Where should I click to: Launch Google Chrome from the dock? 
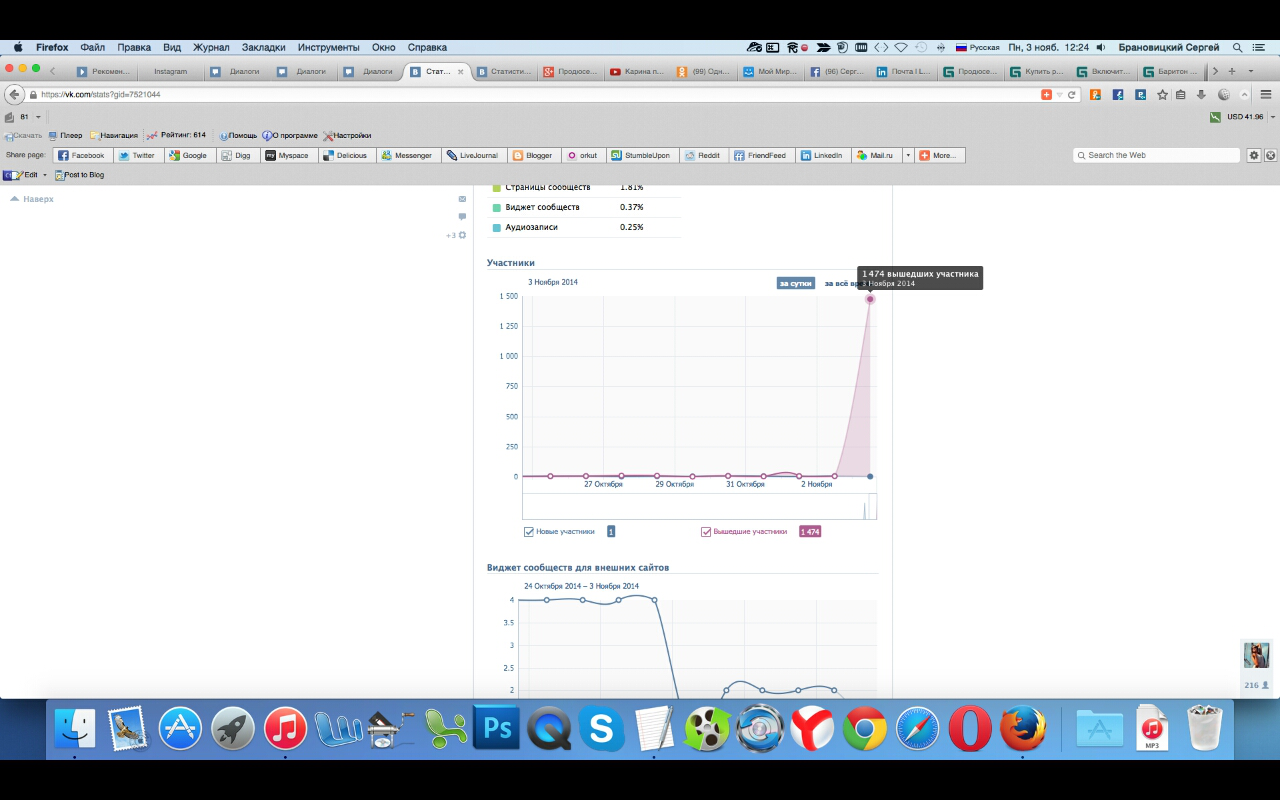(864, 729)
